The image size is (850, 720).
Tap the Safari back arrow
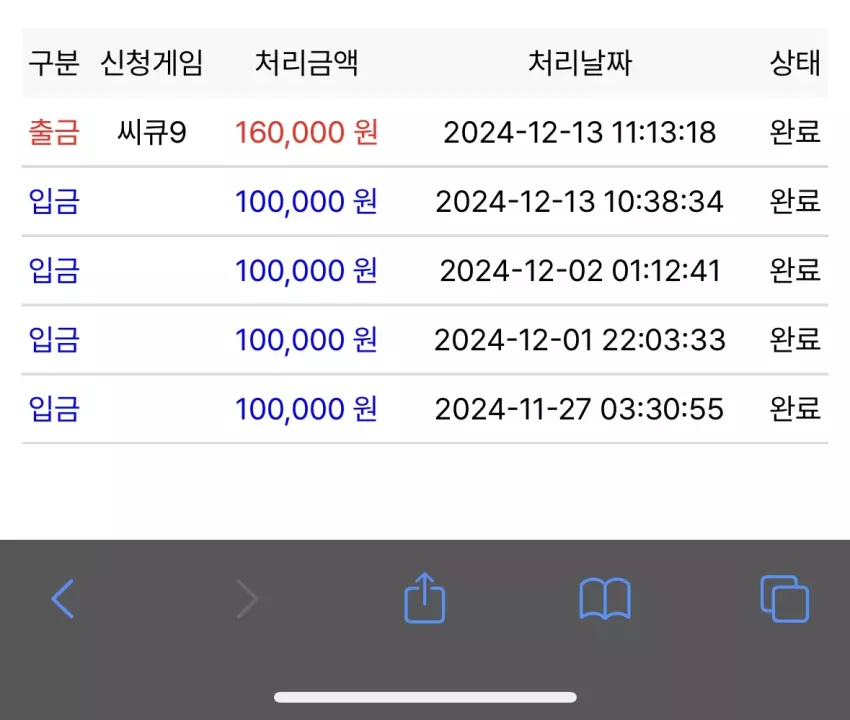[63, 599]
